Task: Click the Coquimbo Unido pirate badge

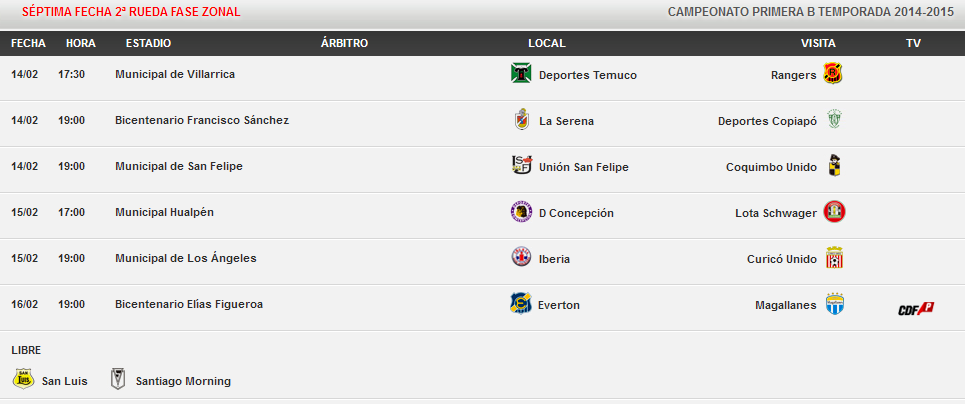Action: (x=834, y=165)
